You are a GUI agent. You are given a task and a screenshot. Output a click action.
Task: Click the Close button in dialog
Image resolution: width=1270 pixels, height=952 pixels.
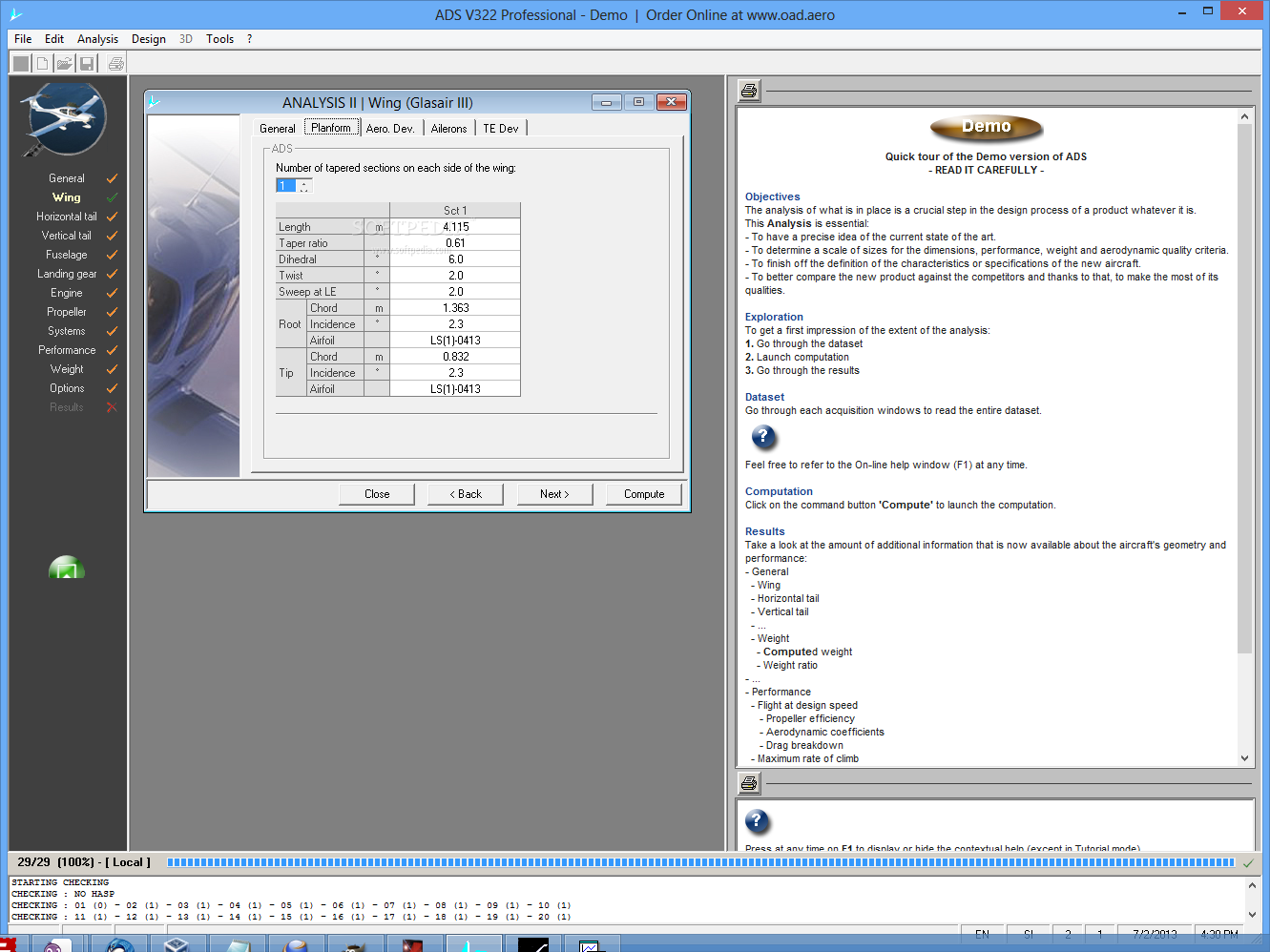pyautogui.click(x=377, y=494)
